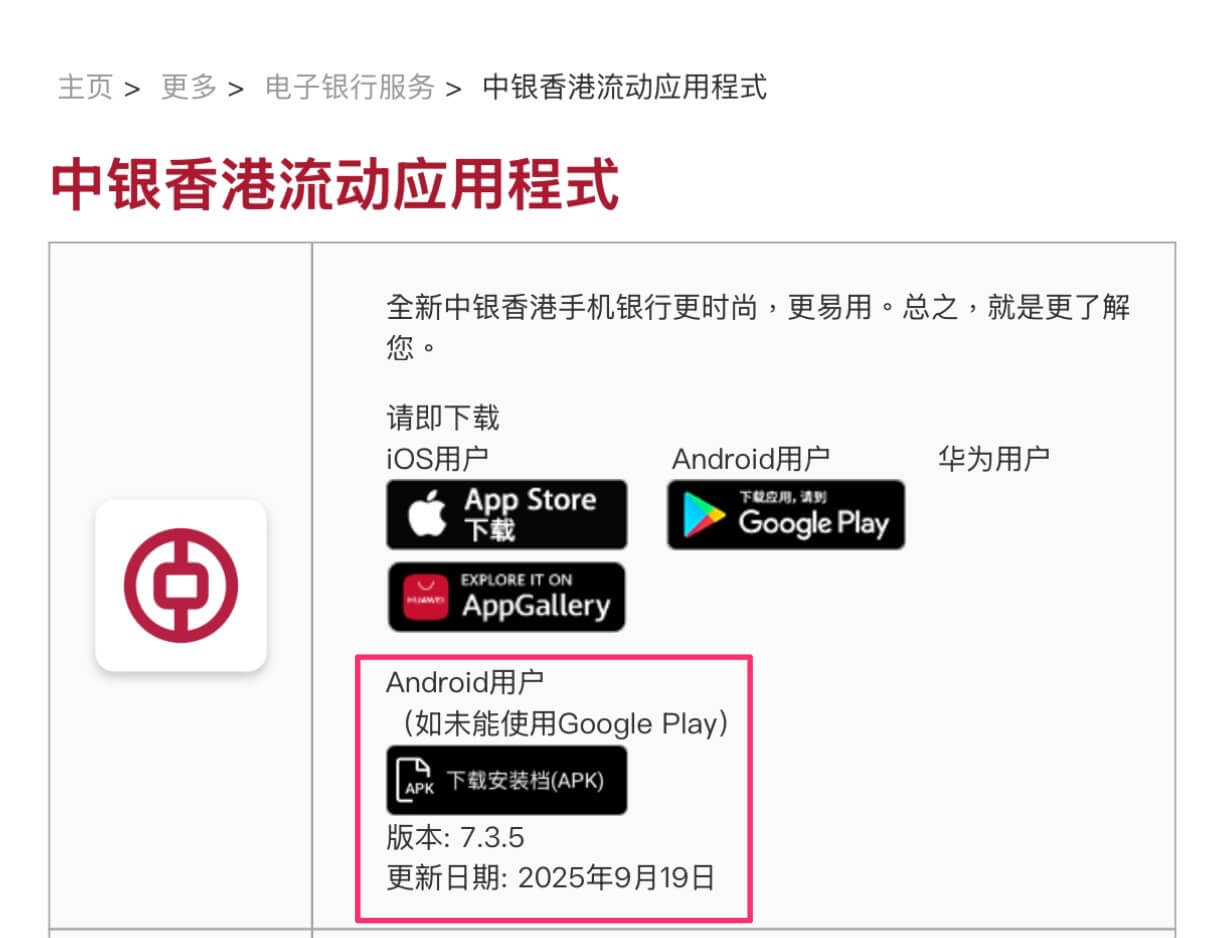Click the （如未能使用Google Play） note
The width and height of the screenshot is (1206, 938).
coord(558,723)
